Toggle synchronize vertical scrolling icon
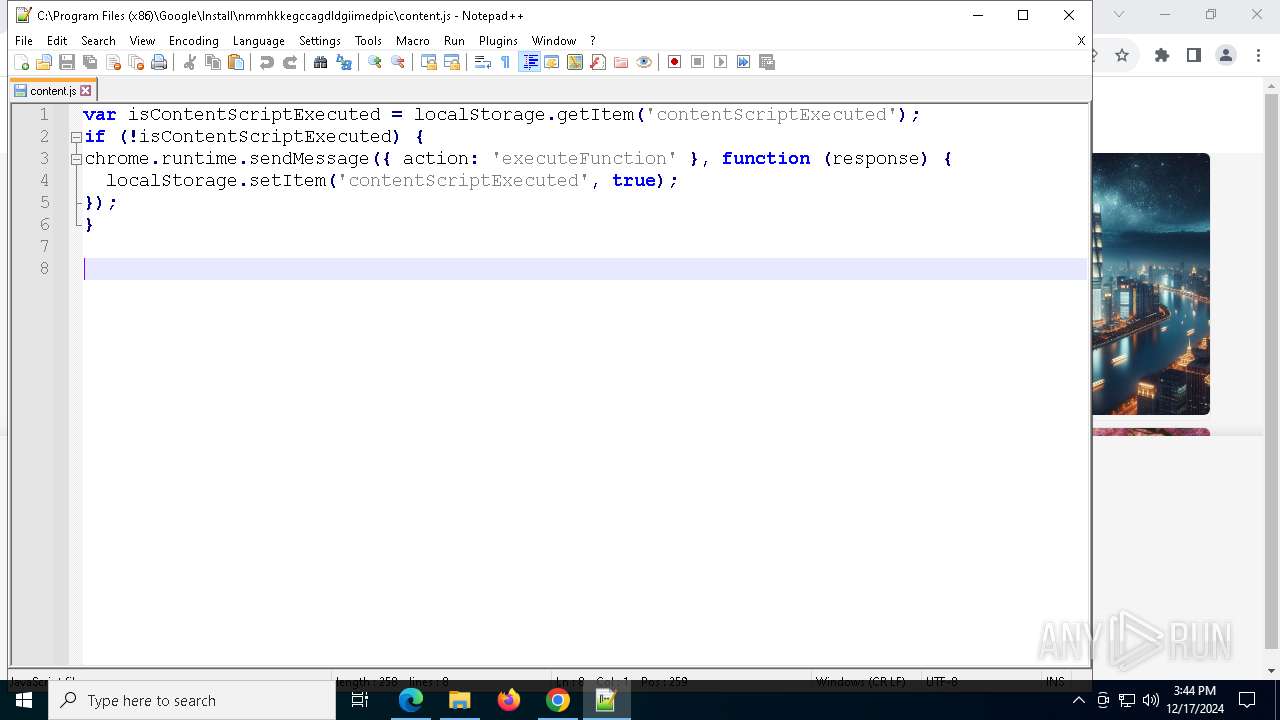Image resolution: width=1280 pixels, height=720 pixels. tap(429, 62)
